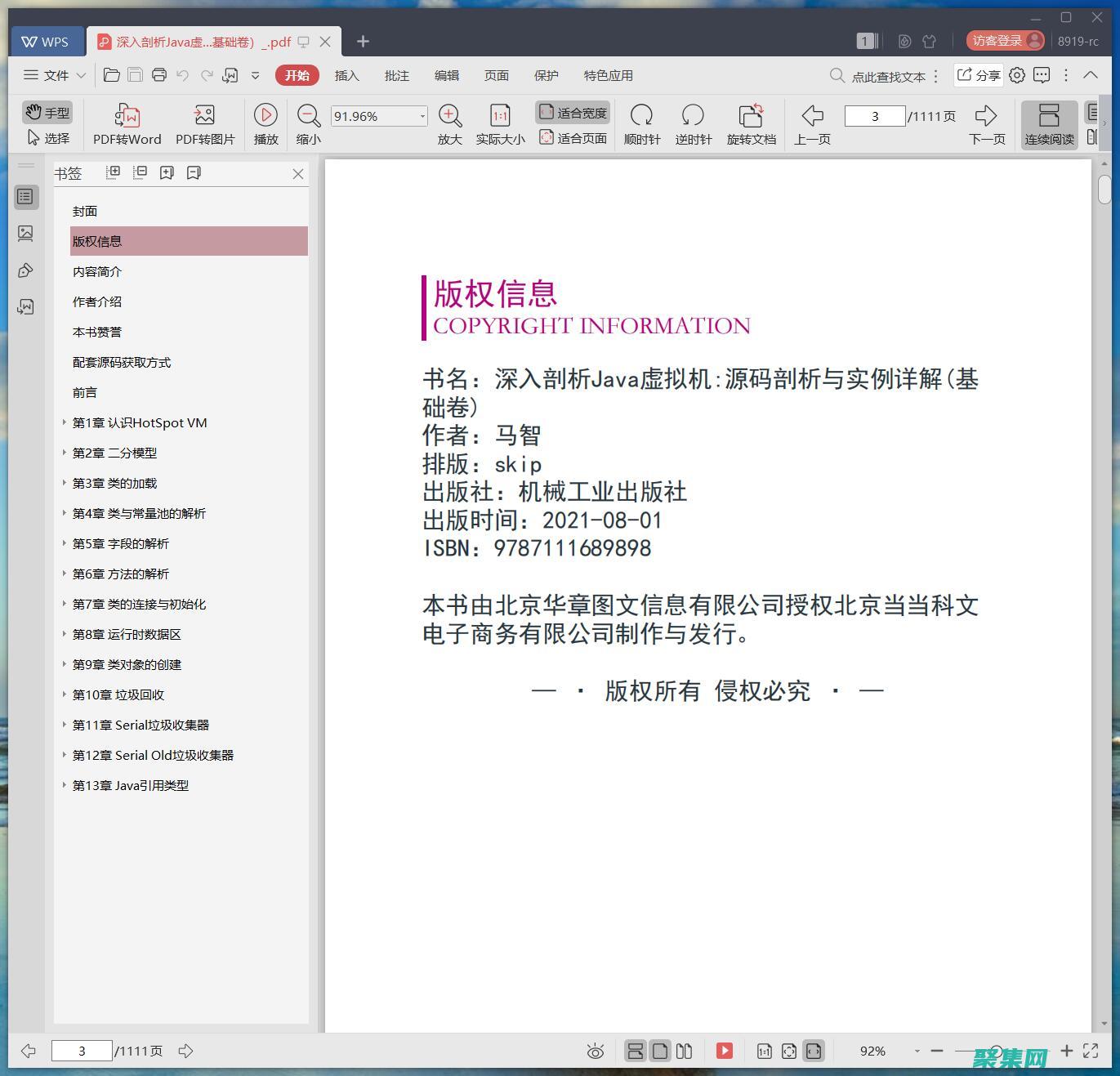This screenshot has height=1076, width=1120.
Task: Switch to double-page view in status bar
Action: [685, 1051]
